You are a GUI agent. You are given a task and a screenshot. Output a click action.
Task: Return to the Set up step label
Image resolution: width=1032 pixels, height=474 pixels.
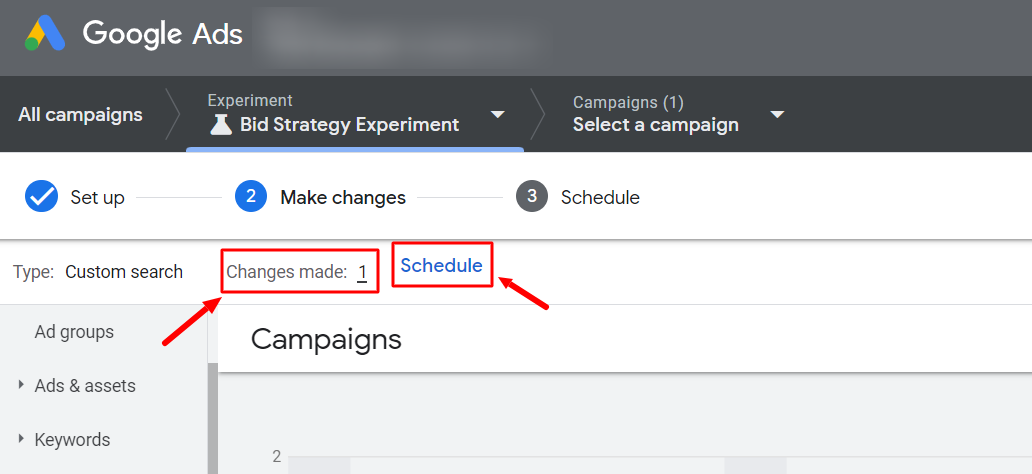click(x=97, y=198)
